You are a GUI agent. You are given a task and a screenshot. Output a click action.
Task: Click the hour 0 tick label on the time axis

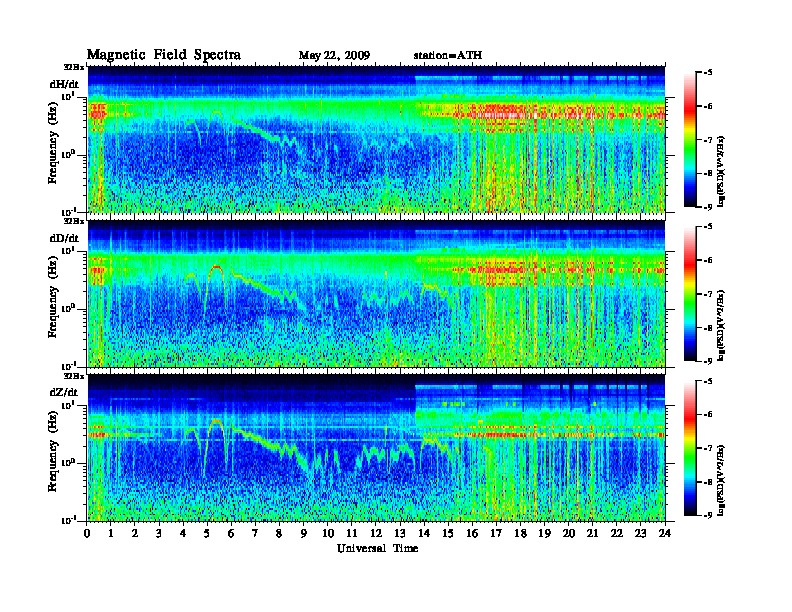pyautogui.click(x=87, y=533)
